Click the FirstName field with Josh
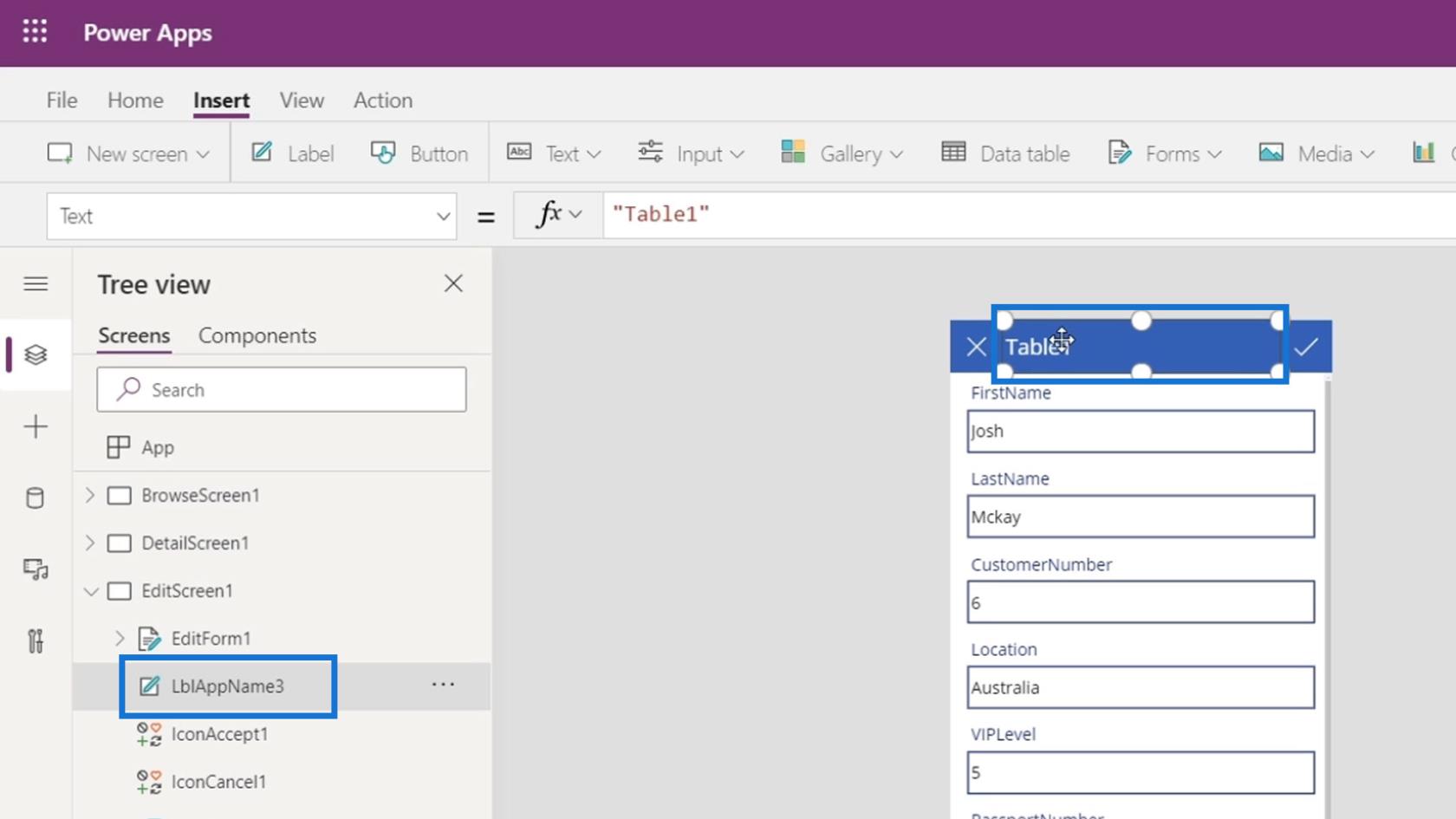Screen dimensions: 1456x819 [x=1141, y=431]
